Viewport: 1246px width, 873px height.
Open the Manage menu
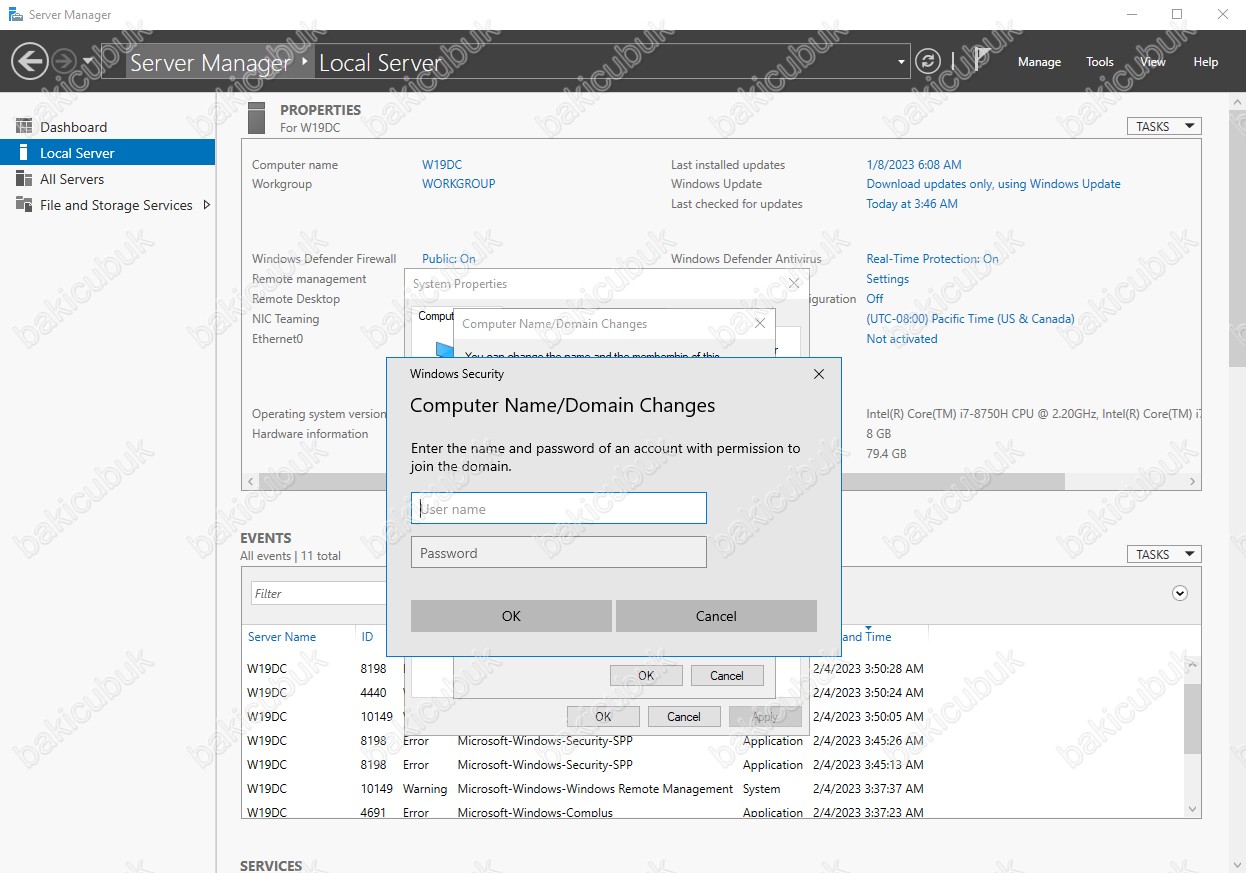click(x=1039, y=62)
